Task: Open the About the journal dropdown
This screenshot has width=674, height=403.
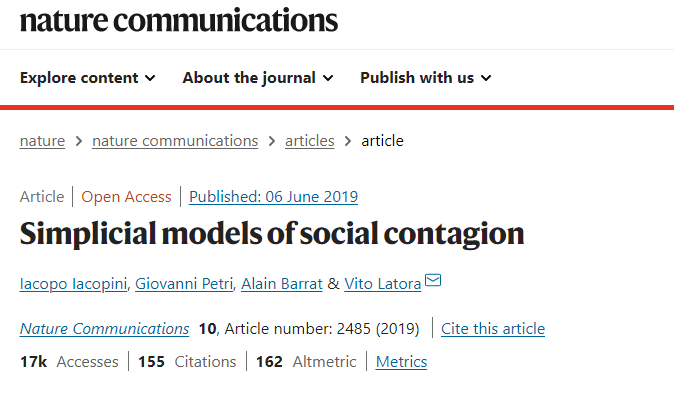Action: (x=257, y=77)
